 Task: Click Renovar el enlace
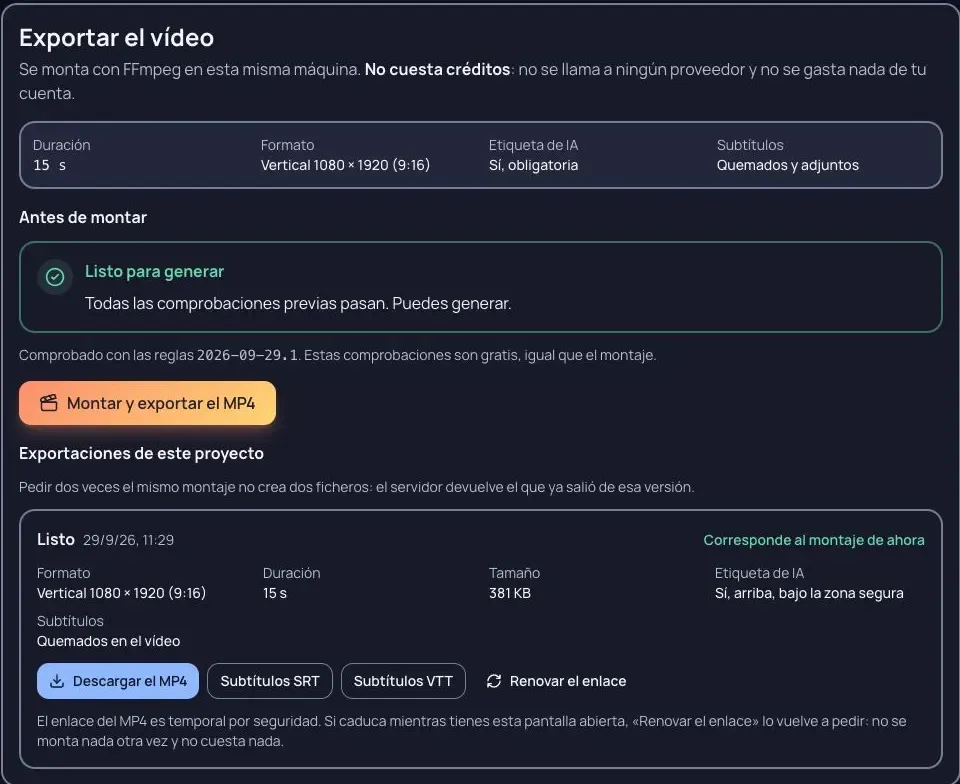(x=556, y=681)
